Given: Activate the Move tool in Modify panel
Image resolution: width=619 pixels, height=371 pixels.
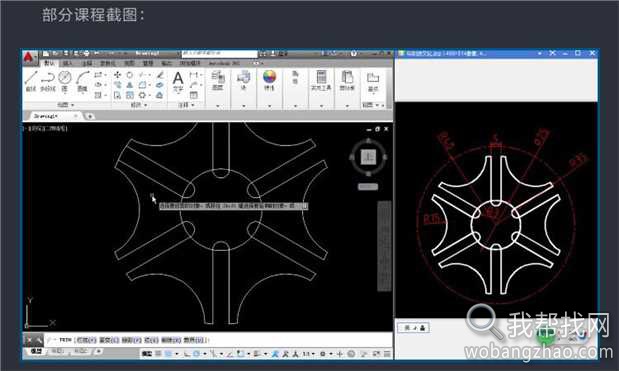Looking at the screenshot, I should click(117, 75).
